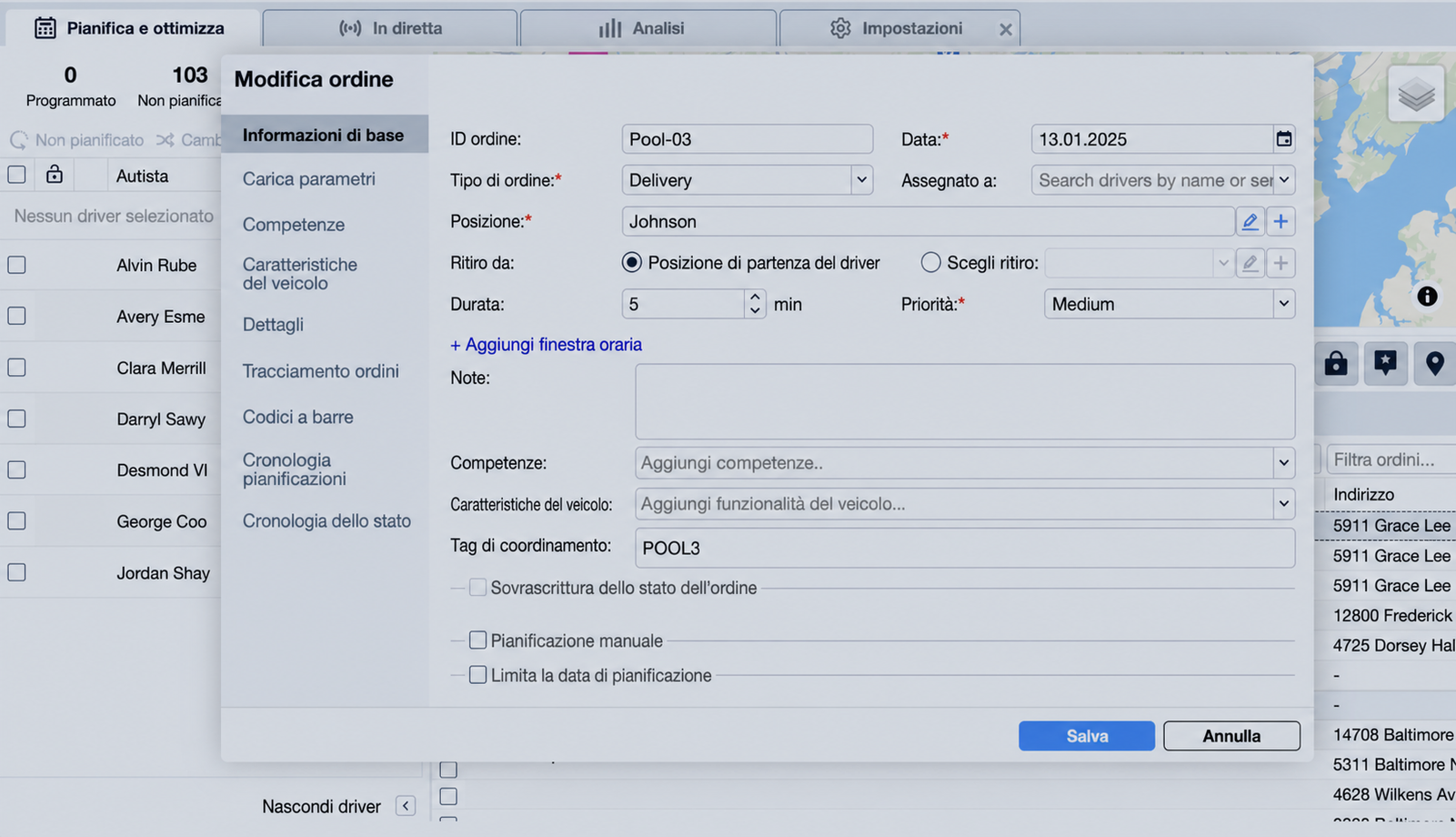1456x837 pixels.
Task: Open the Tipo di ordine dropdown
Action: (861, 180)
